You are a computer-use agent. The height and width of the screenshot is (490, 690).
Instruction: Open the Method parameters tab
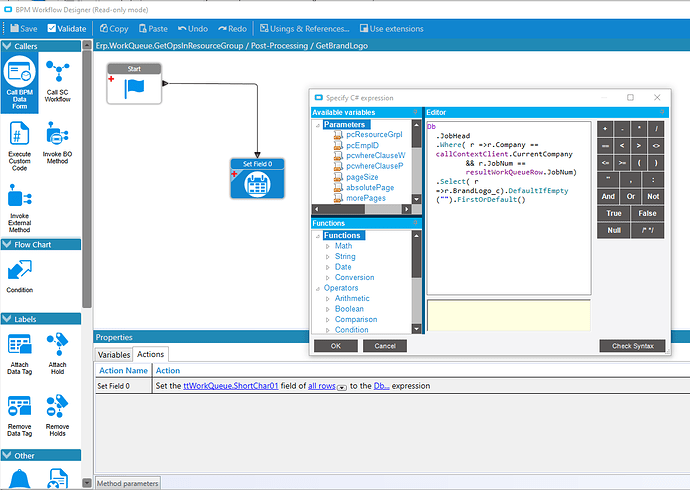coord(127,484)
